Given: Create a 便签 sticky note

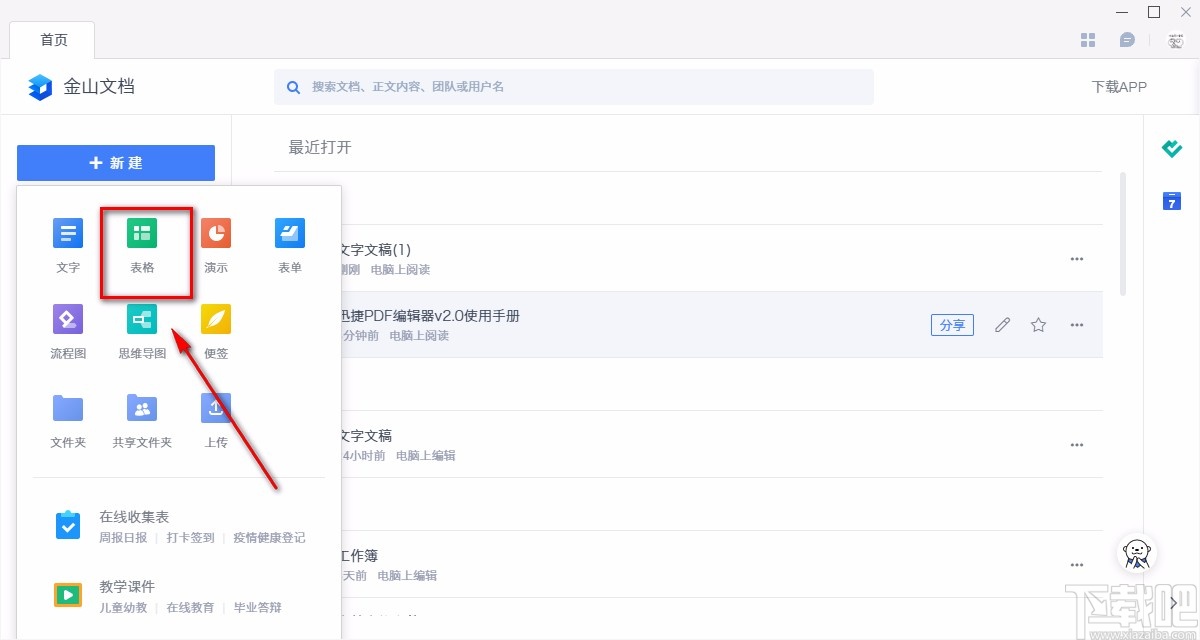Looking at the screenshot, I should 215,333.
